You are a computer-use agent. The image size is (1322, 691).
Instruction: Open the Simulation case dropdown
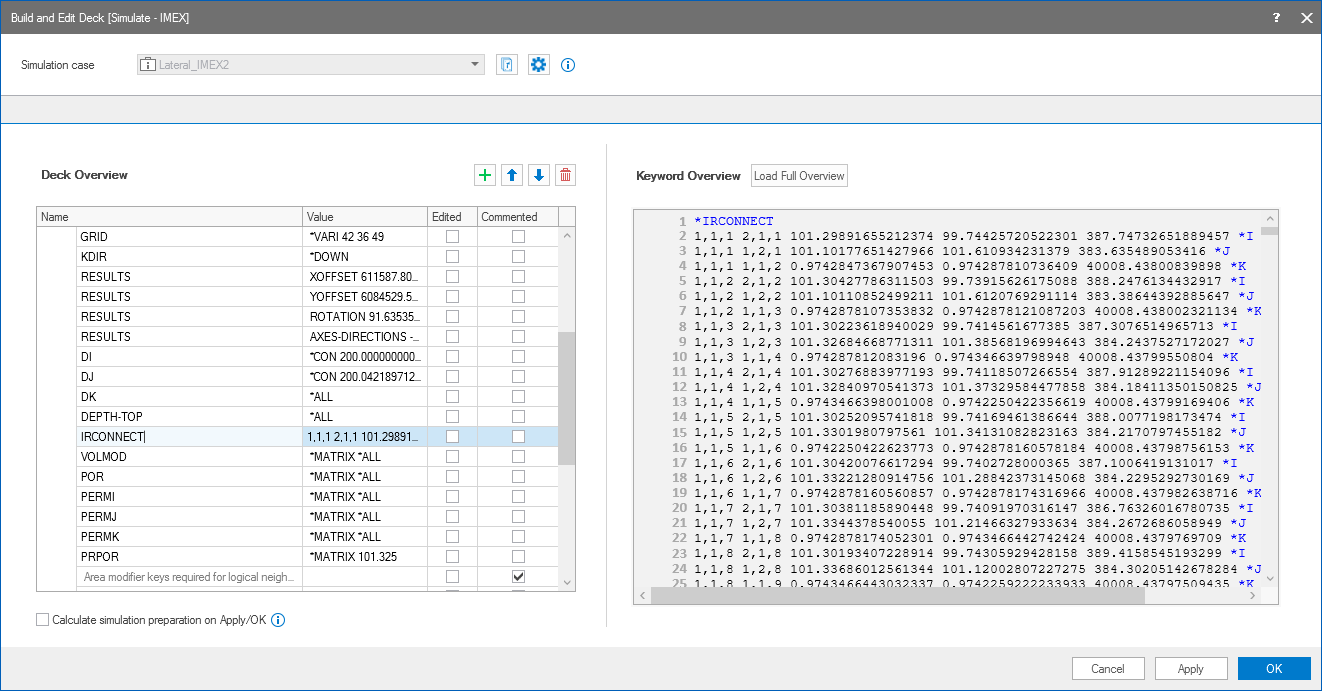pos(475,65)
